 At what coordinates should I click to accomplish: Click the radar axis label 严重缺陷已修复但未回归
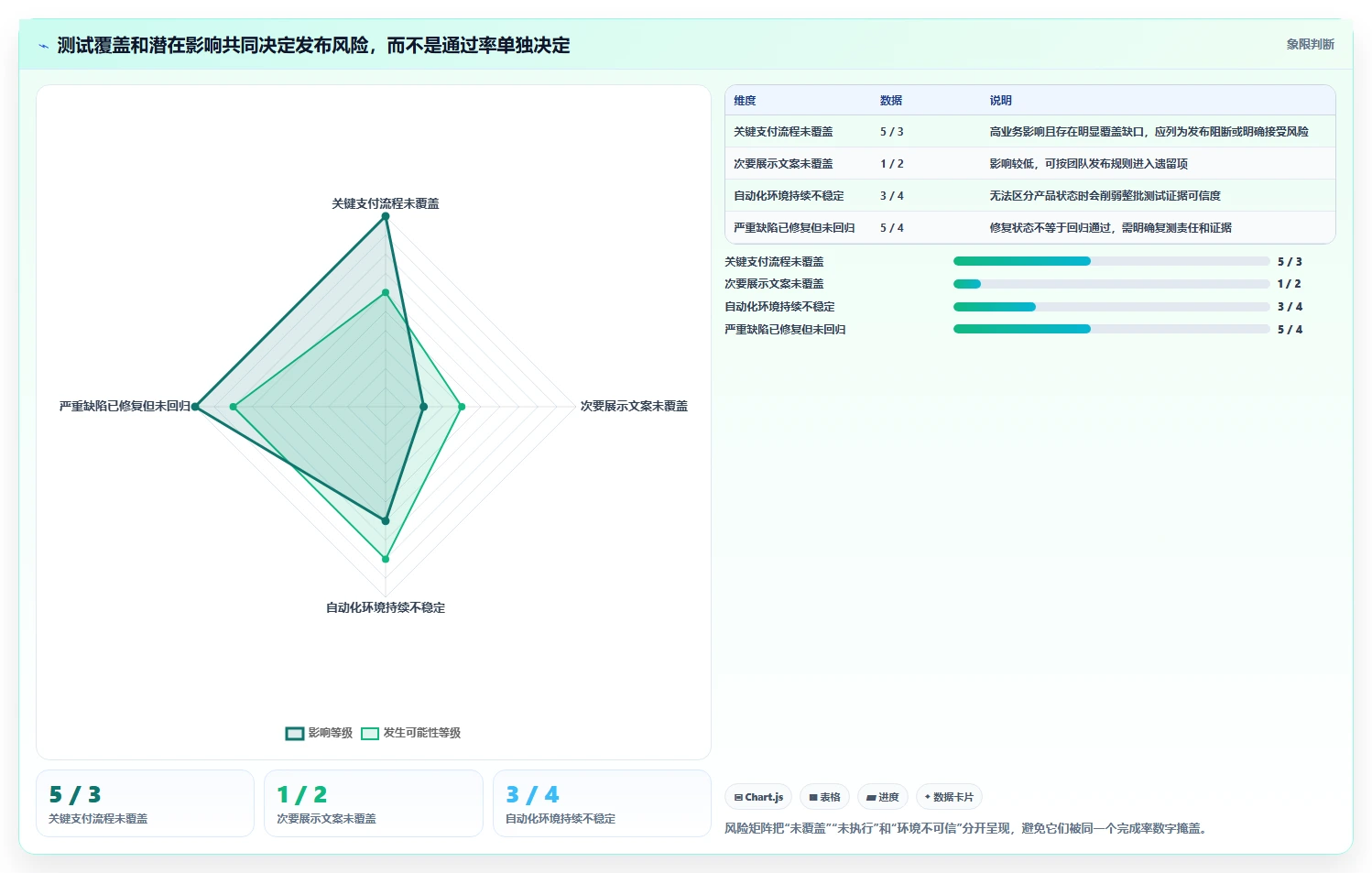pos(125,406)
